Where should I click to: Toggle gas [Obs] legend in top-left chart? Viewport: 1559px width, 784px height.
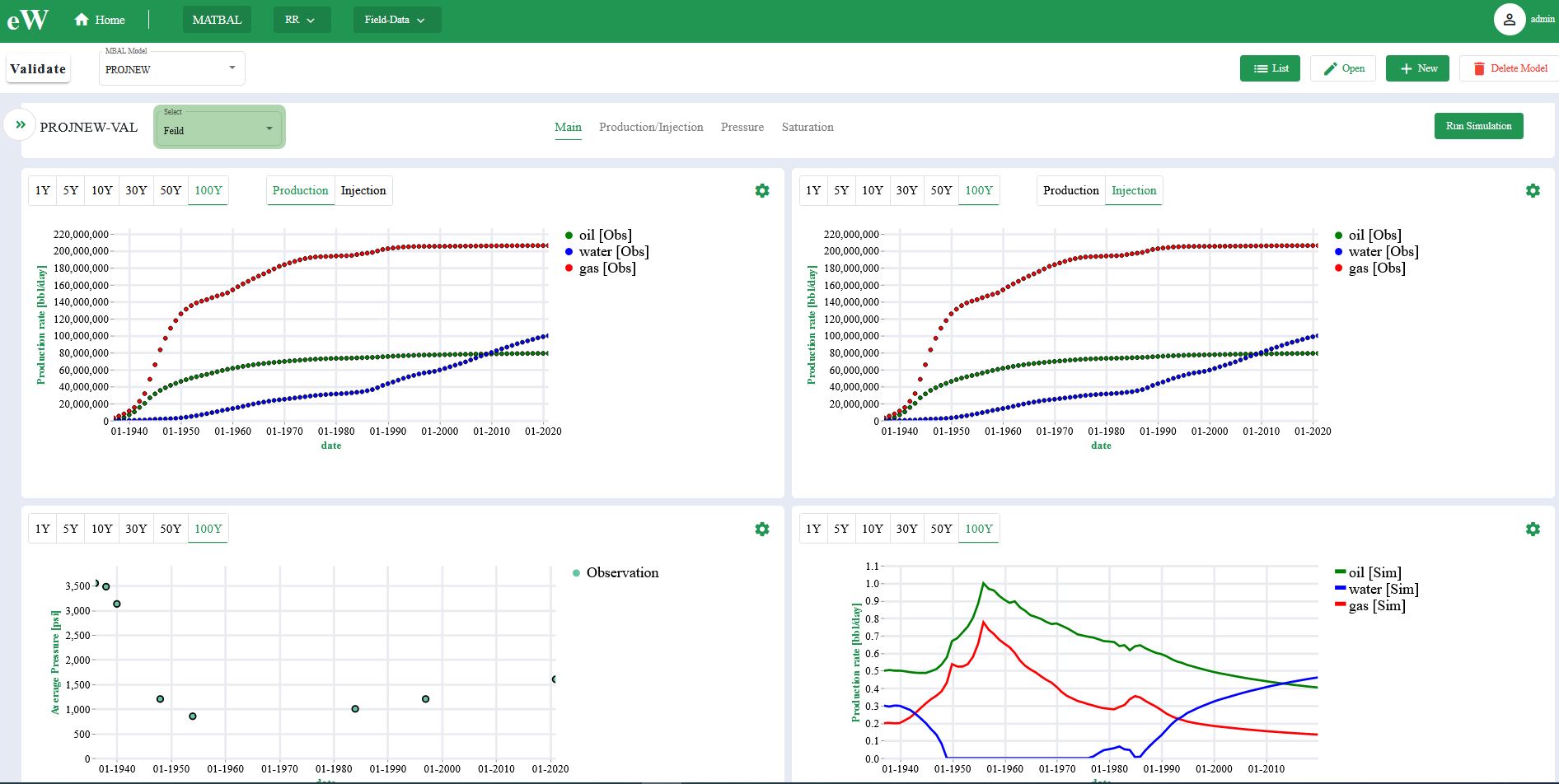pyautogui.click(x=600, y=268)
